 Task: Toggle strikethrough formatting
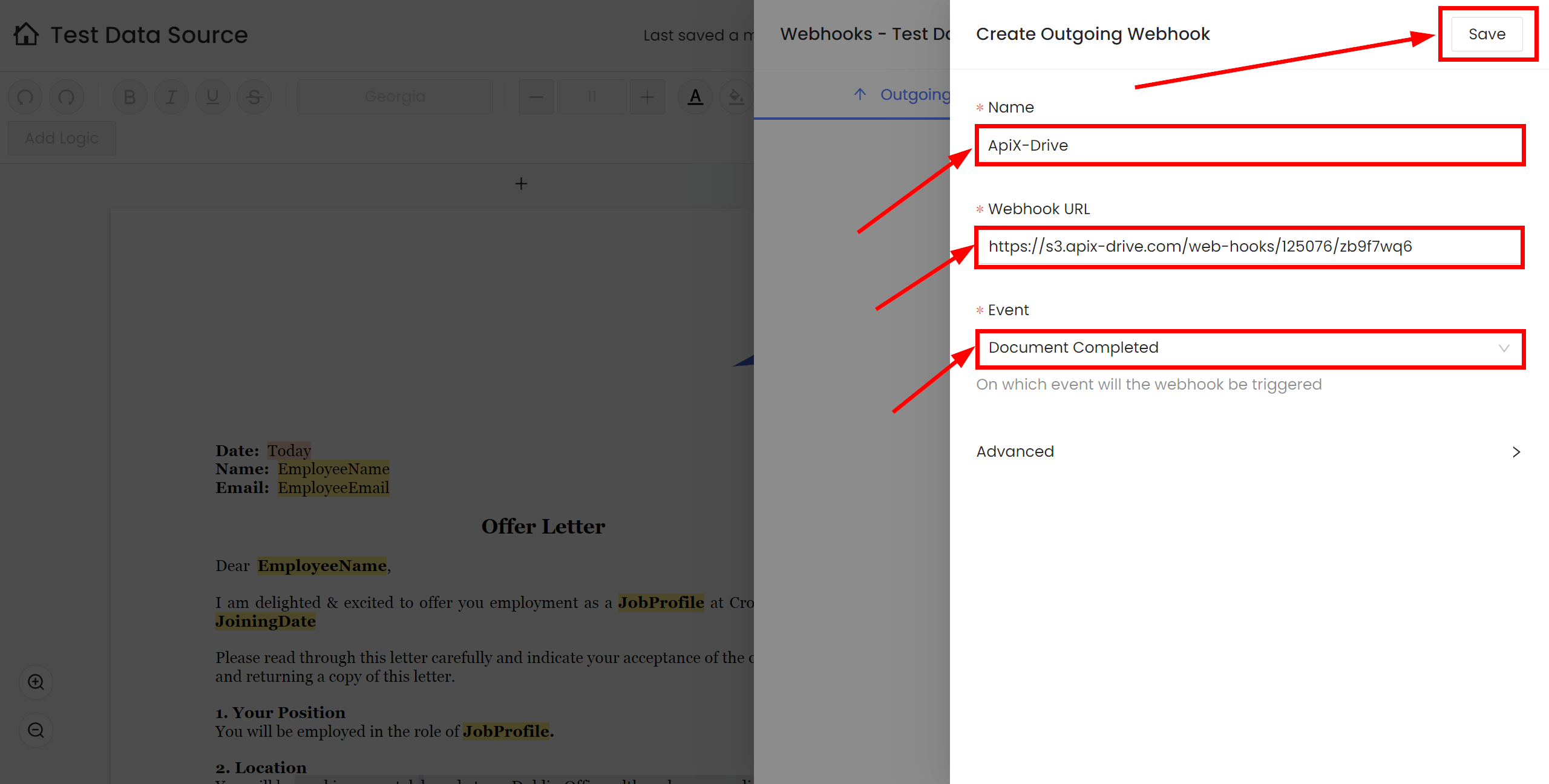coord(254,97)
